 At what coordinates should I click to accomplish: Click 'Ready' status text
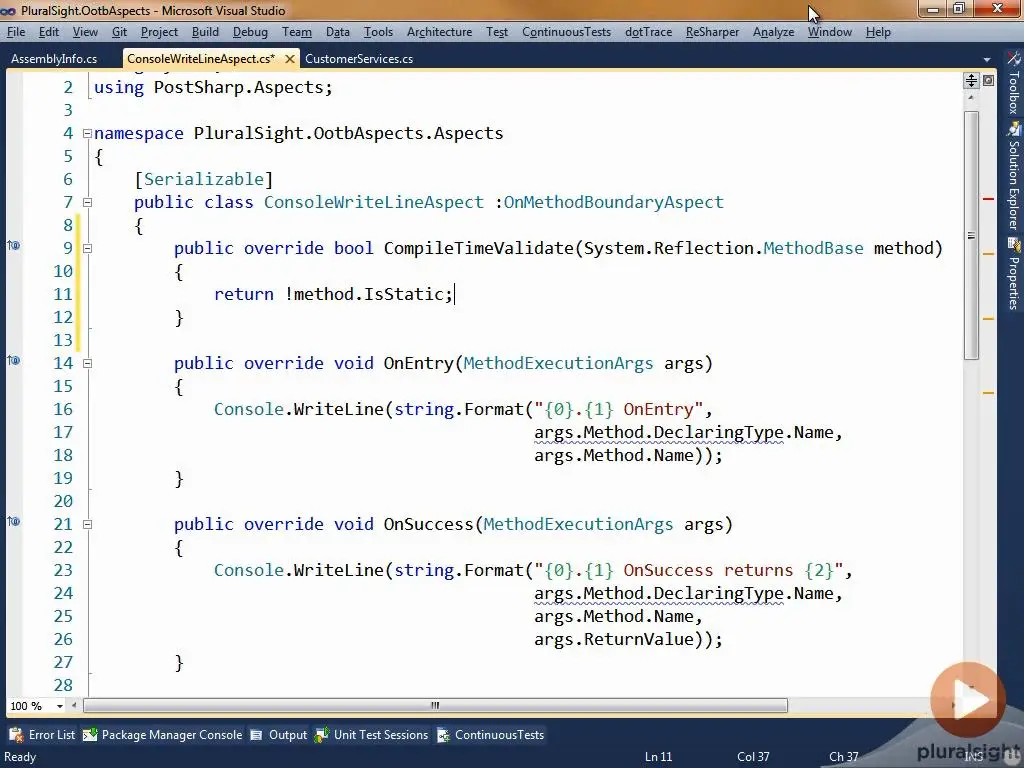tap(20, 757)
